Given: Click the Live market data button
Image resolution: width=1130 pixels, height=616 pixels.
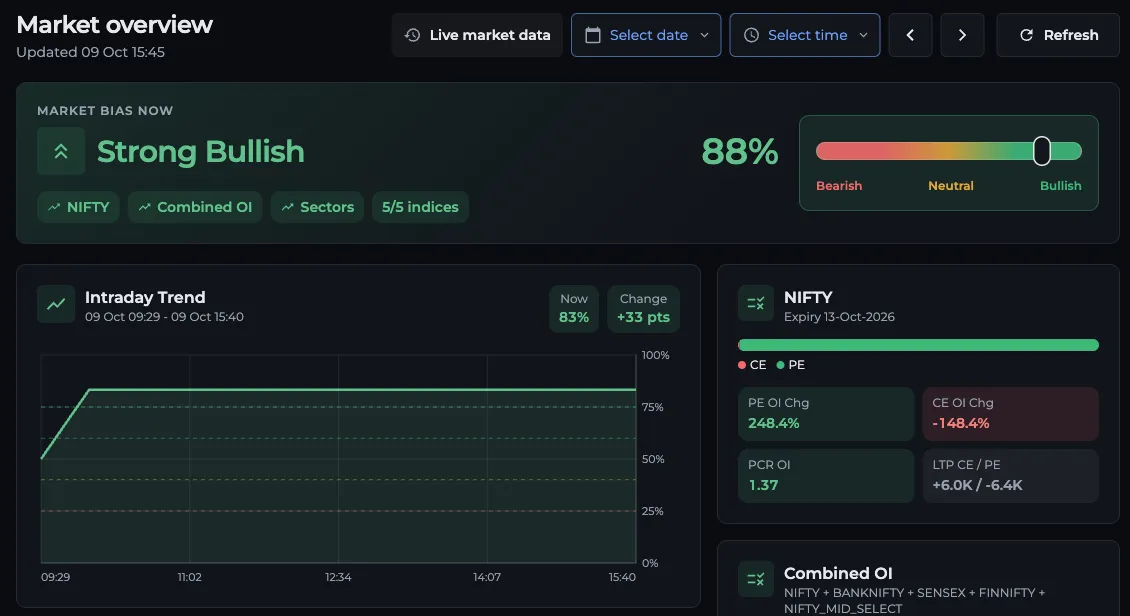Looking at the screenshot, I should coord(477,35).
